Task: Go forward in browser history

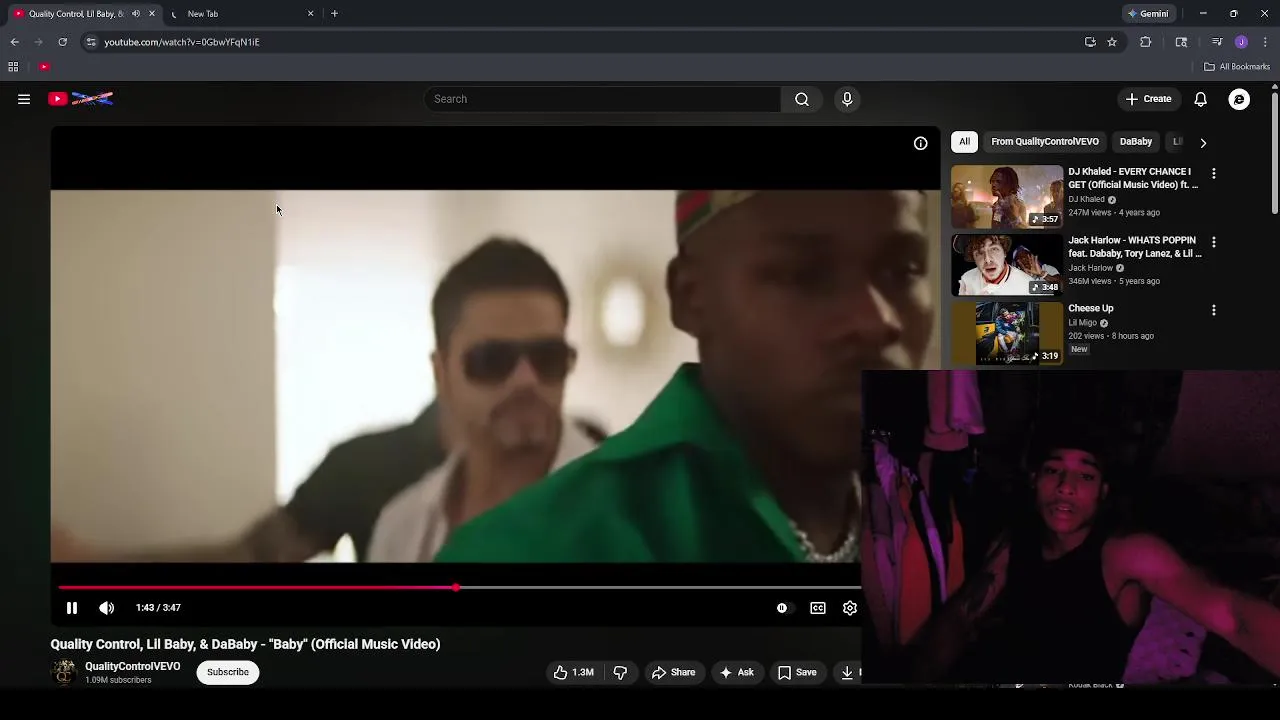Action: [x=38, y=42]
